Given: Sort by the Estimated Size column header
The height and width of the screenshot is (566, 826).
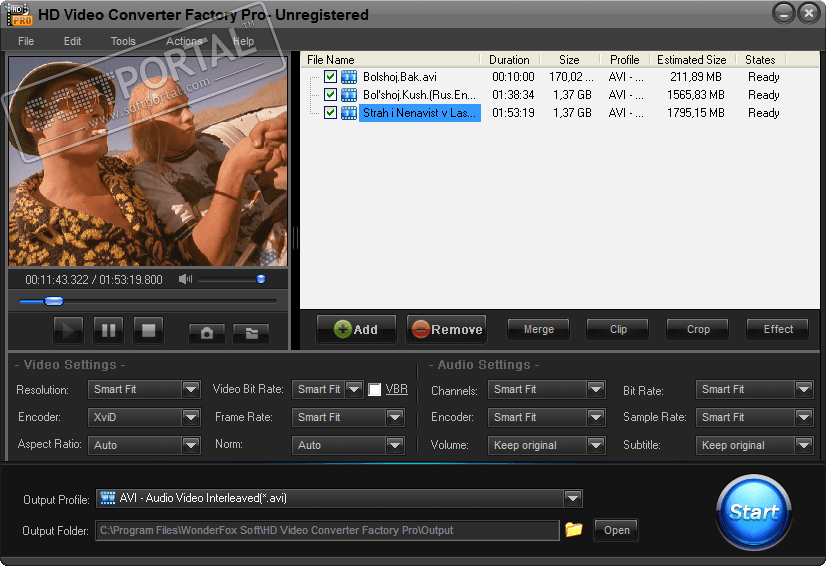Looking at the screenshot, I should (692, 60).
